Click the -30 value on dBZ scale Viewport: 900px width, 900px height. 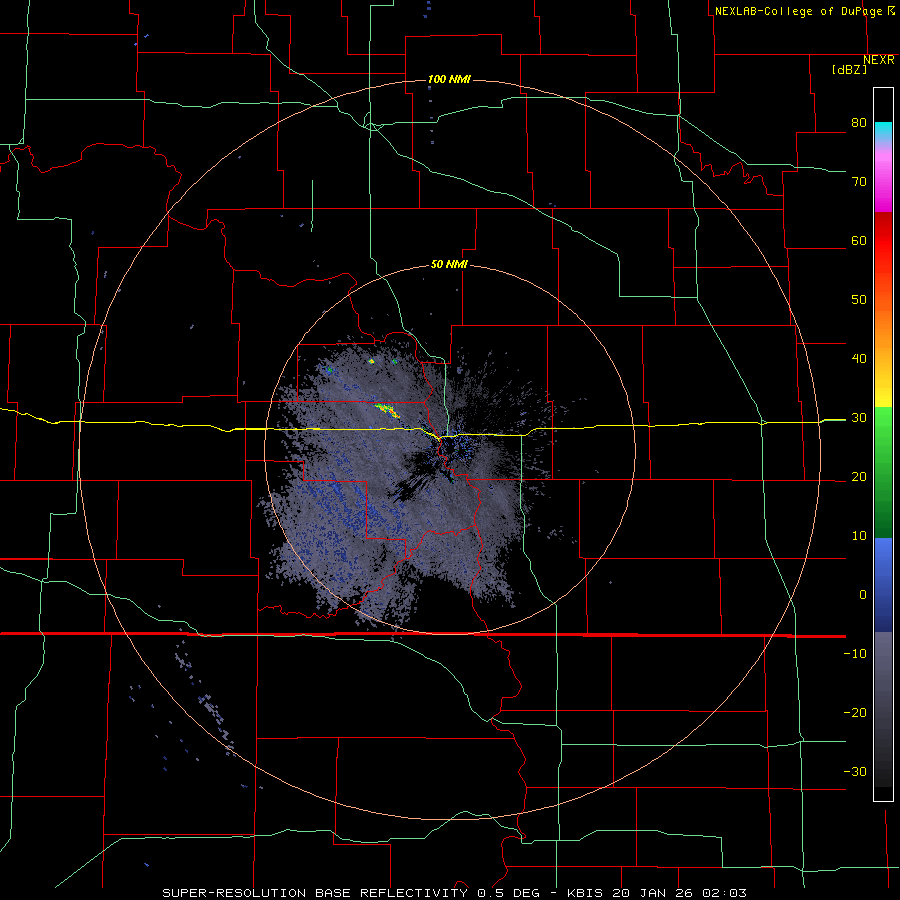[855, 771]
